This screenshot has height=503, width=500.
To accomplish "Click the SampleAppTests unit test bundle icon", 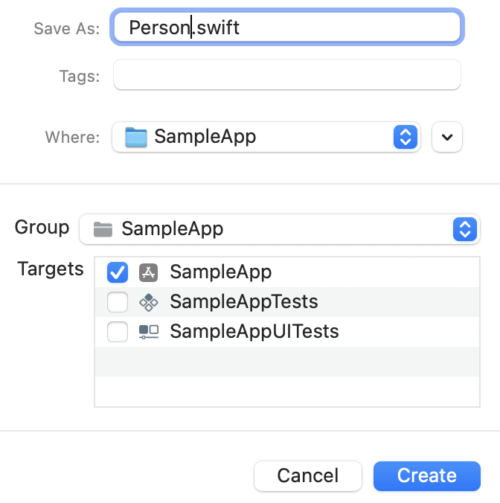I will tap(148, 302).
